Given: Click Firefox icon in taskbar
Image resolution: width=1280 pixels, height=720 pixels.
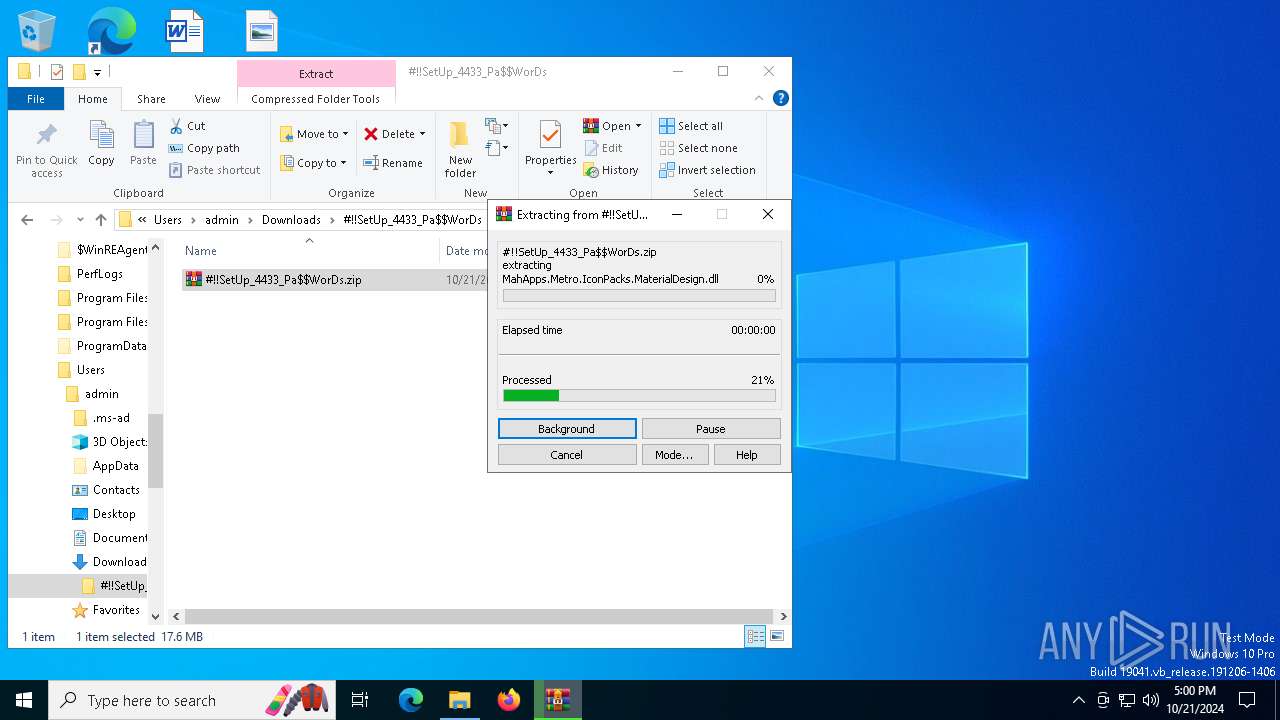Looking at the screenshot, I should 509,700.
